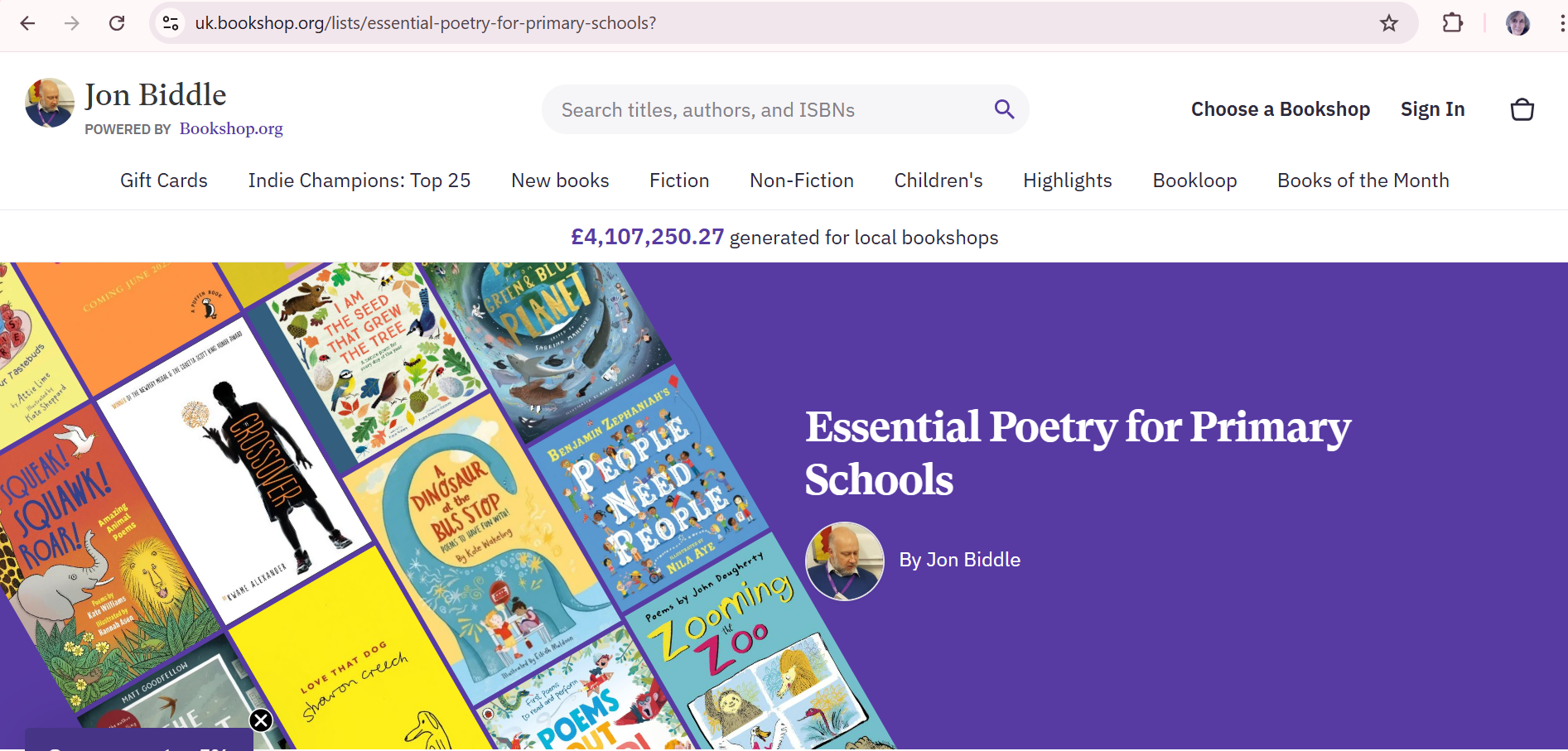Image resolution: width=1568 pixels, height=751 pixels.
Task: Click the Bookshop.org powered-by link
Action: (x=231, y=128)
